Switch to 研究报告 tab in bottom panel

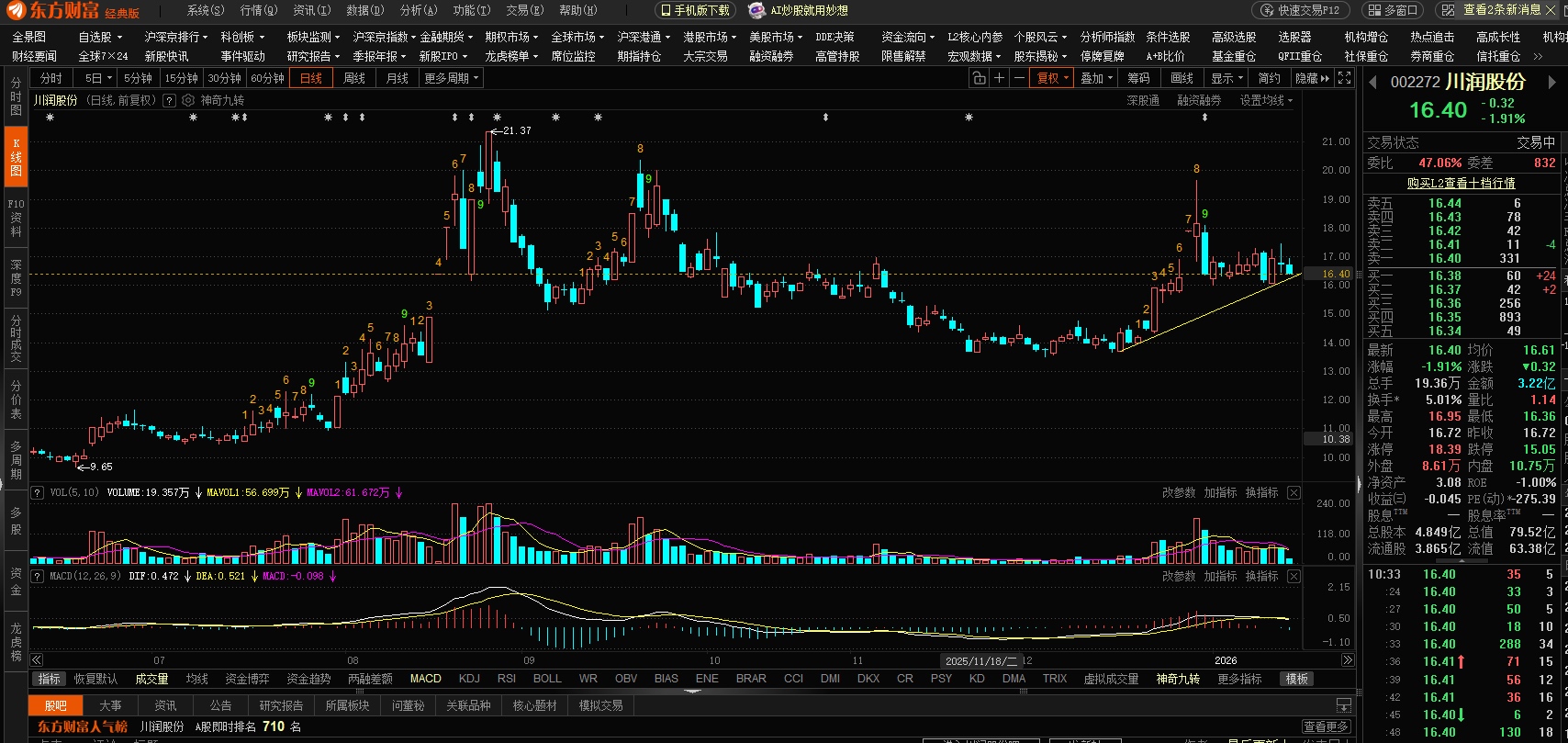click(281, 705)
